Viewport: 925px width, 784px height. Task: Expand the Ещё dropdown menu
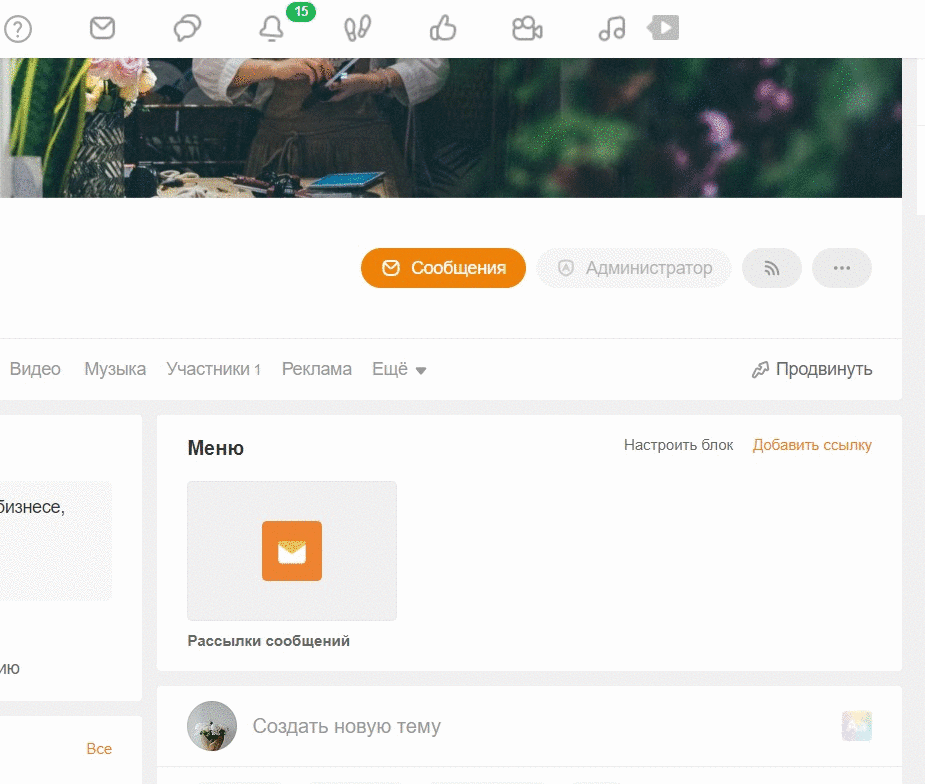pos(399,369)
